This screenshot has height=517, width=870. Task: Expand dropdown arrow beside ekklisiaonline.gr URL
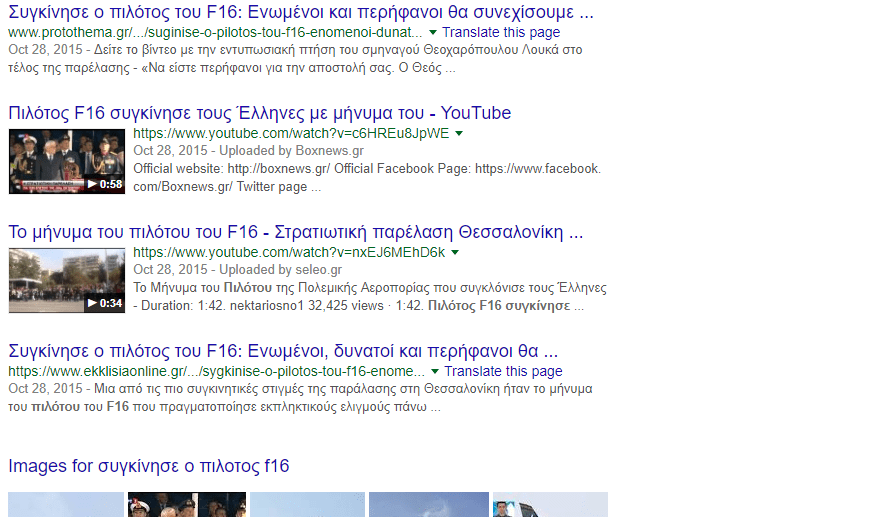tap(435, 371)
